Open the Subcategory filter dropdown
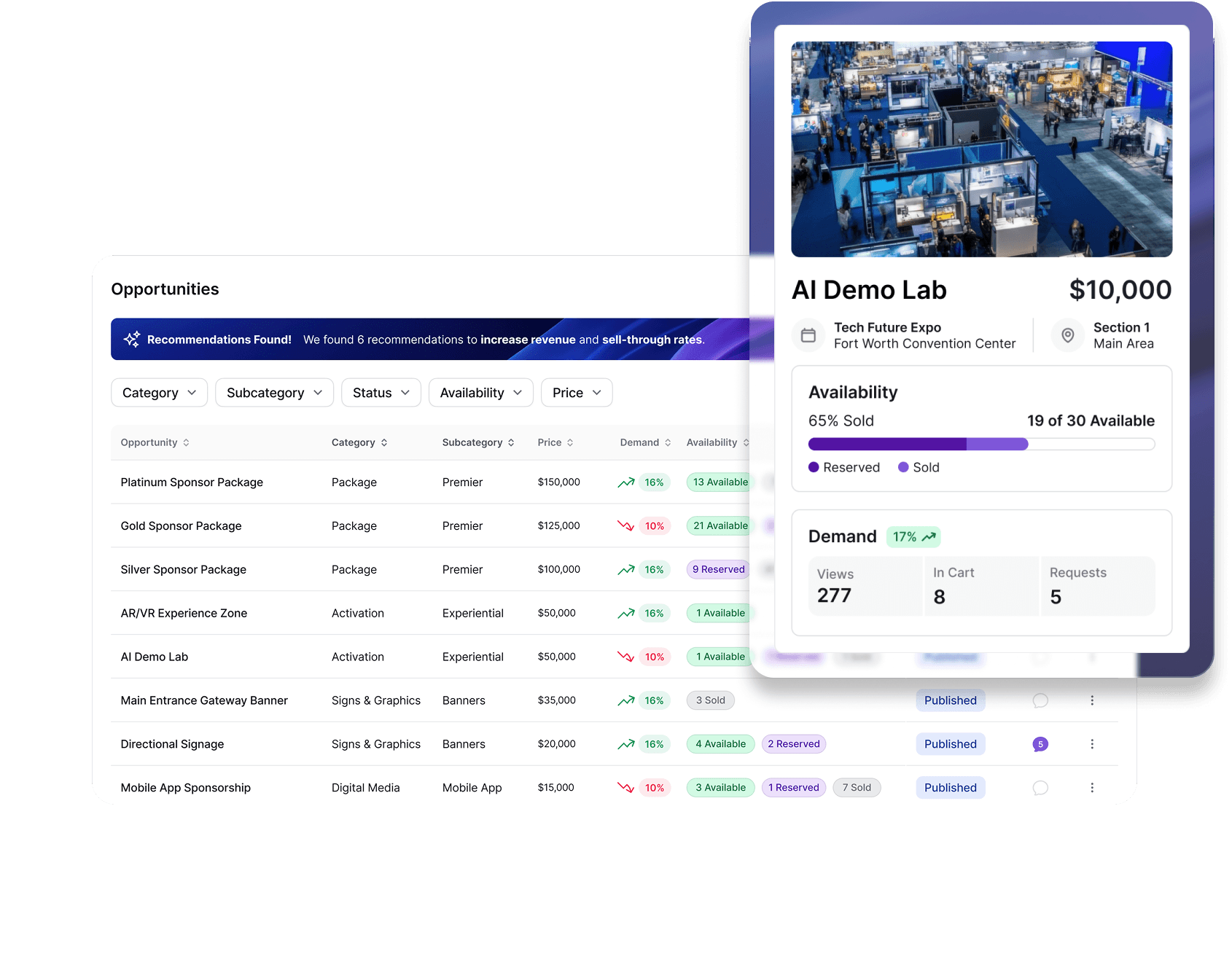This screenshot has width=1232, height=962. pyautogui.click(x=274, y=393)
